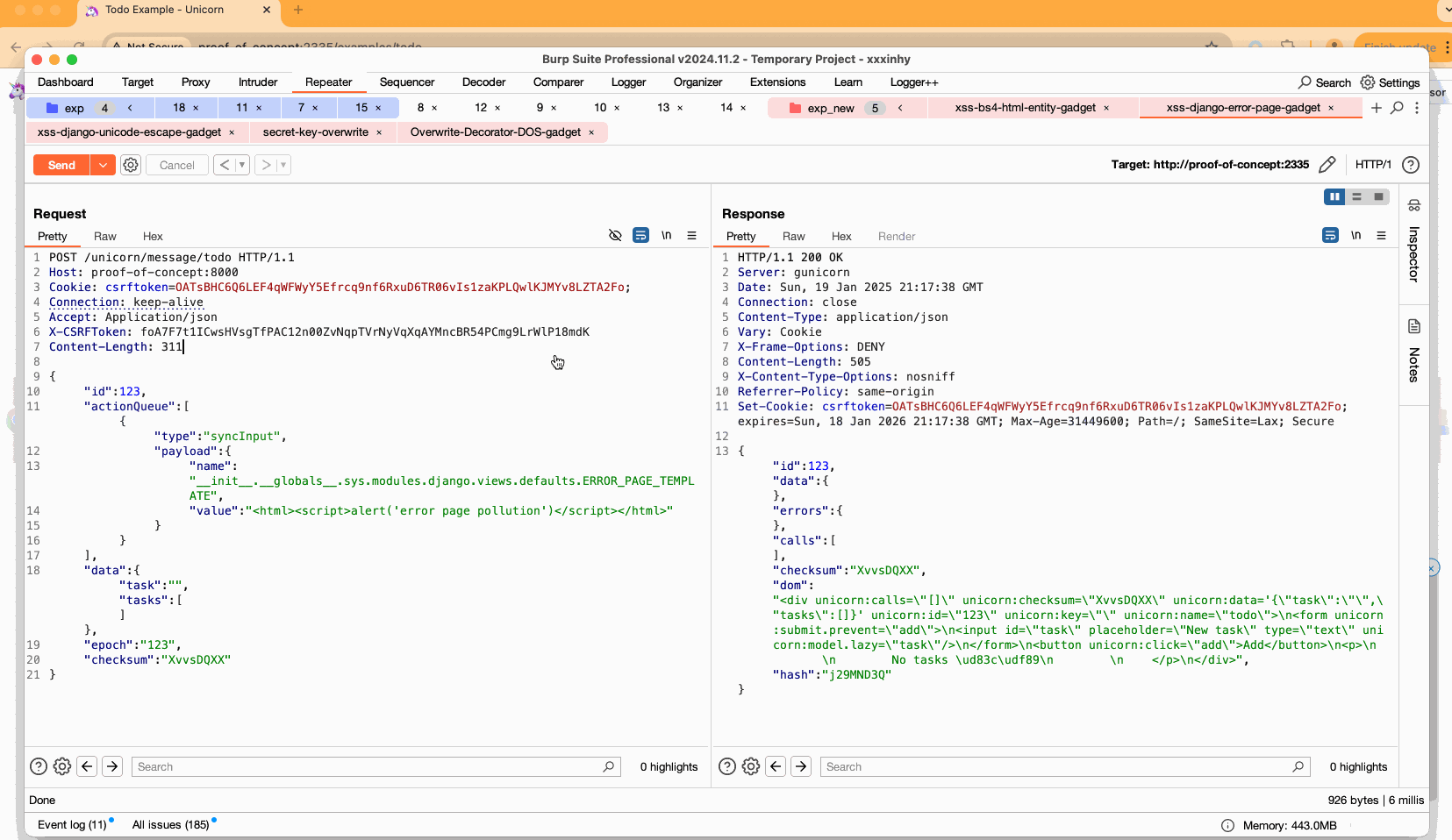Go to previous response search match

[776, 766]
